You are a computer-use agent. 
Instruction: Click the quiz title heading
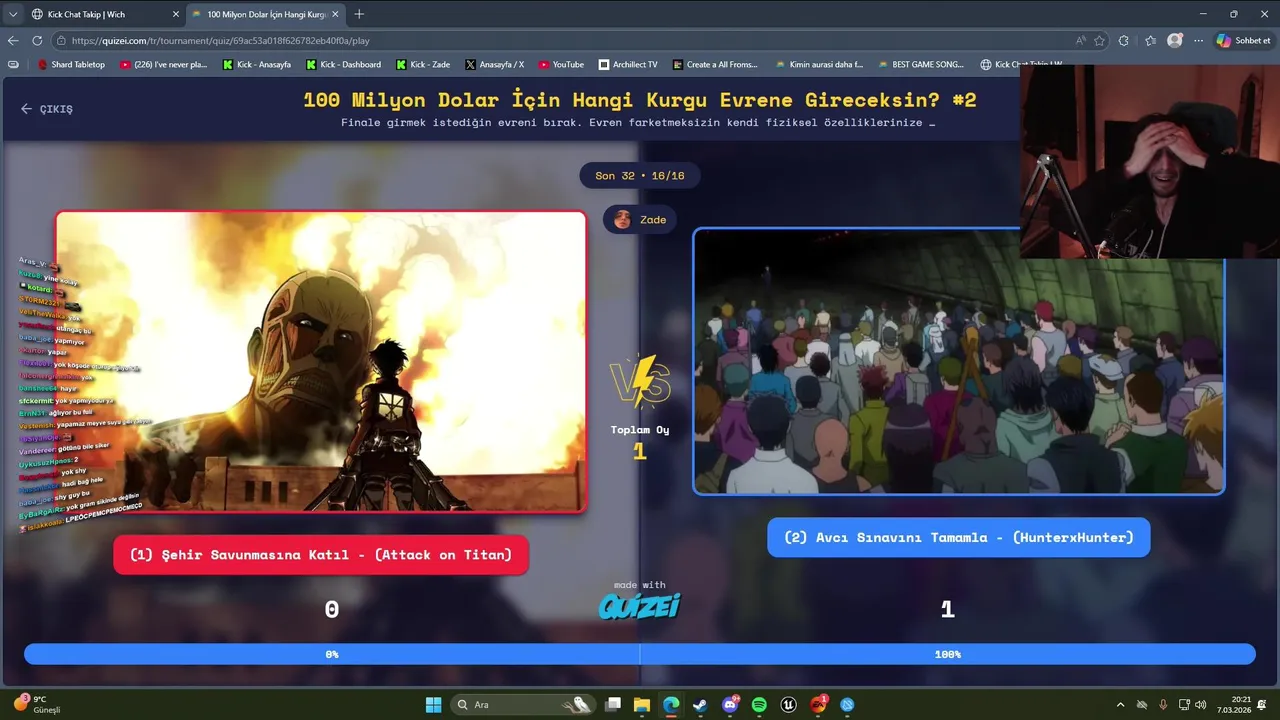point(640,100)
